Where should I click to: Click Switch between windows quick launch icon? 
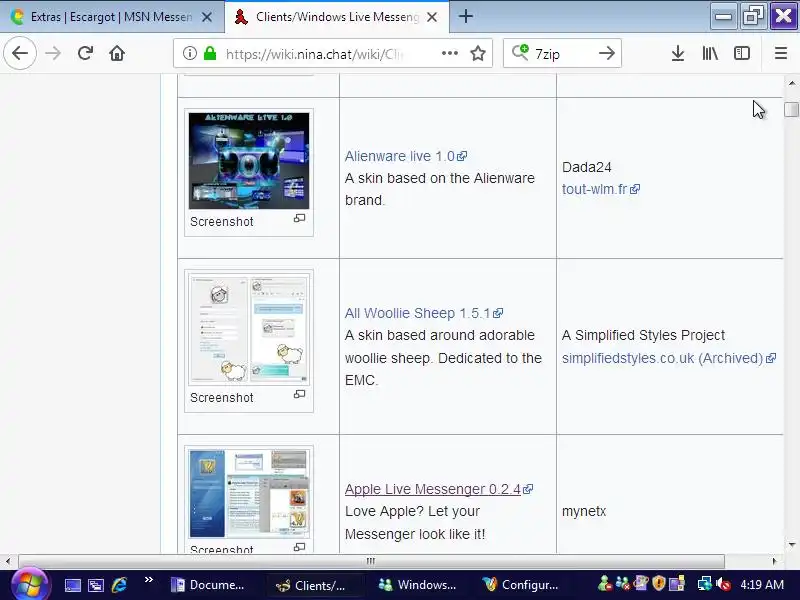click(95, 585)
